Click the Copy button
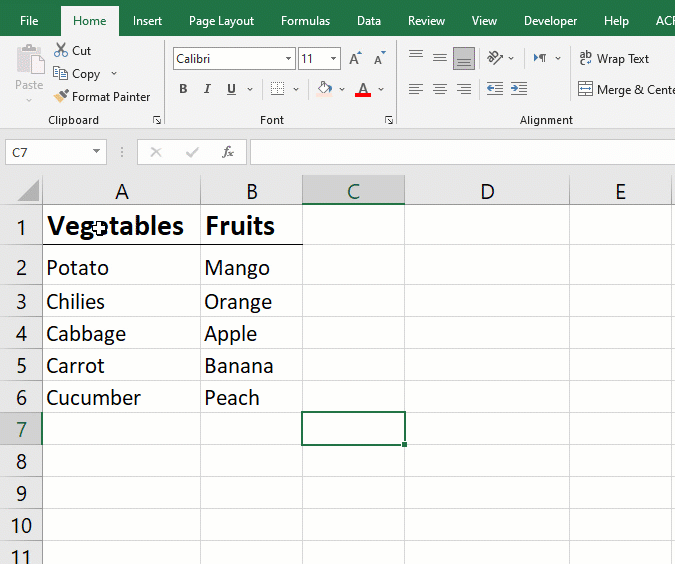Image resolution: width=675 pixels, height=564 pixels. click(x=77, y=74)
